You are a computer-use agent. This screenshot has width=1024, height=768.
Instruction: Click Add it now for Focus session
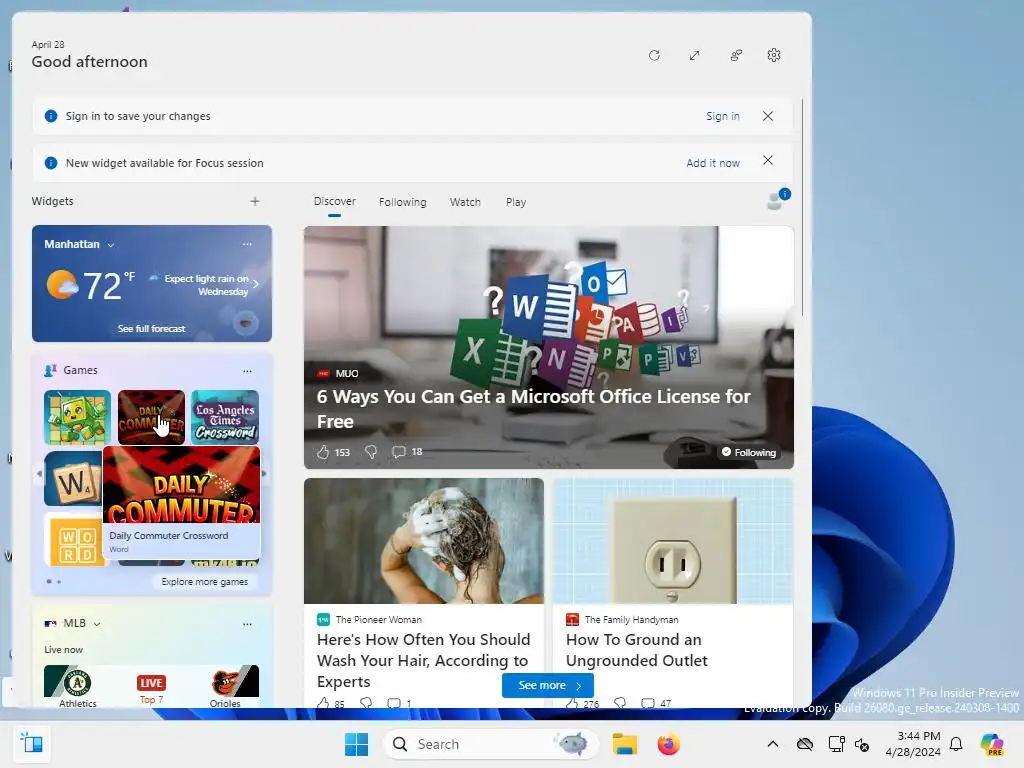712,163
